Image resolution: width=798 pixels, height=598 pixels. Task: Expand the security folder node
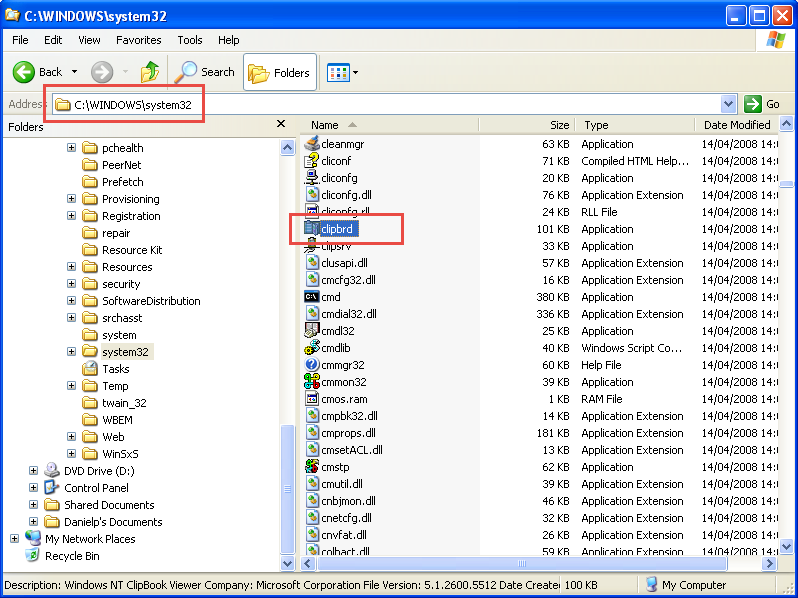[72, 283]
